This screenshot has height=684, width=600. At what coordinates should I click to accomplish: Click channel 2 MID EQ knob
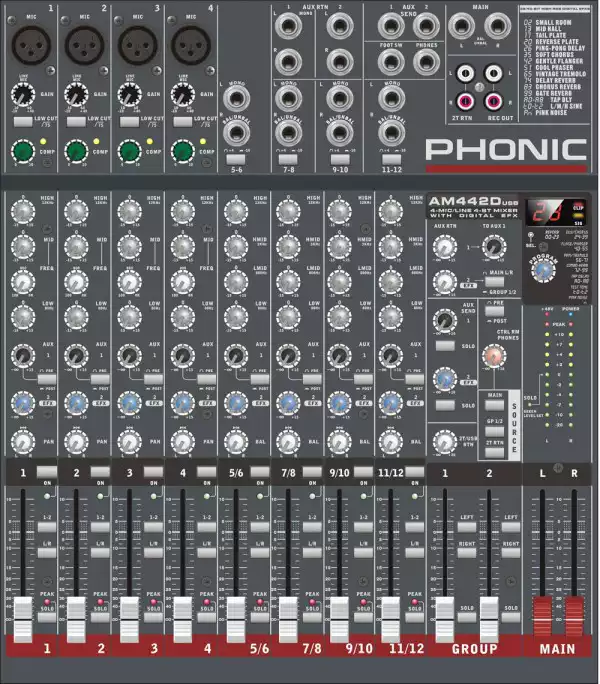76,247
